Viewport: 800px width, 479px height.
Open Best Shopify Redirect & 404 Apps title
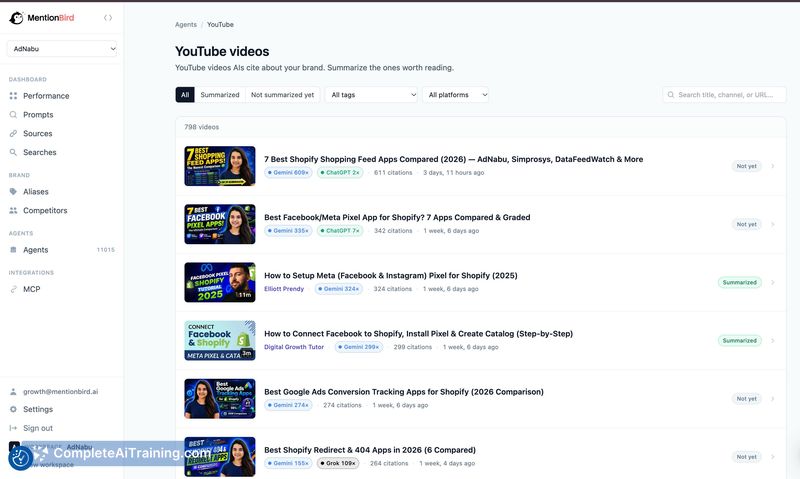(370, 450)
